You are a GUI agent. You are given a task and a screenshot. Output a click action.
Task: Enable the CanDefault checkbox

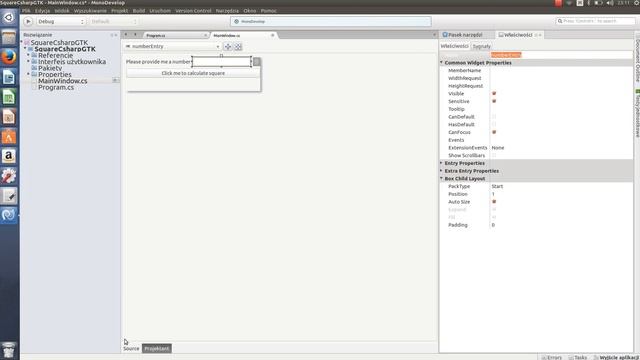tap(494, 117)
